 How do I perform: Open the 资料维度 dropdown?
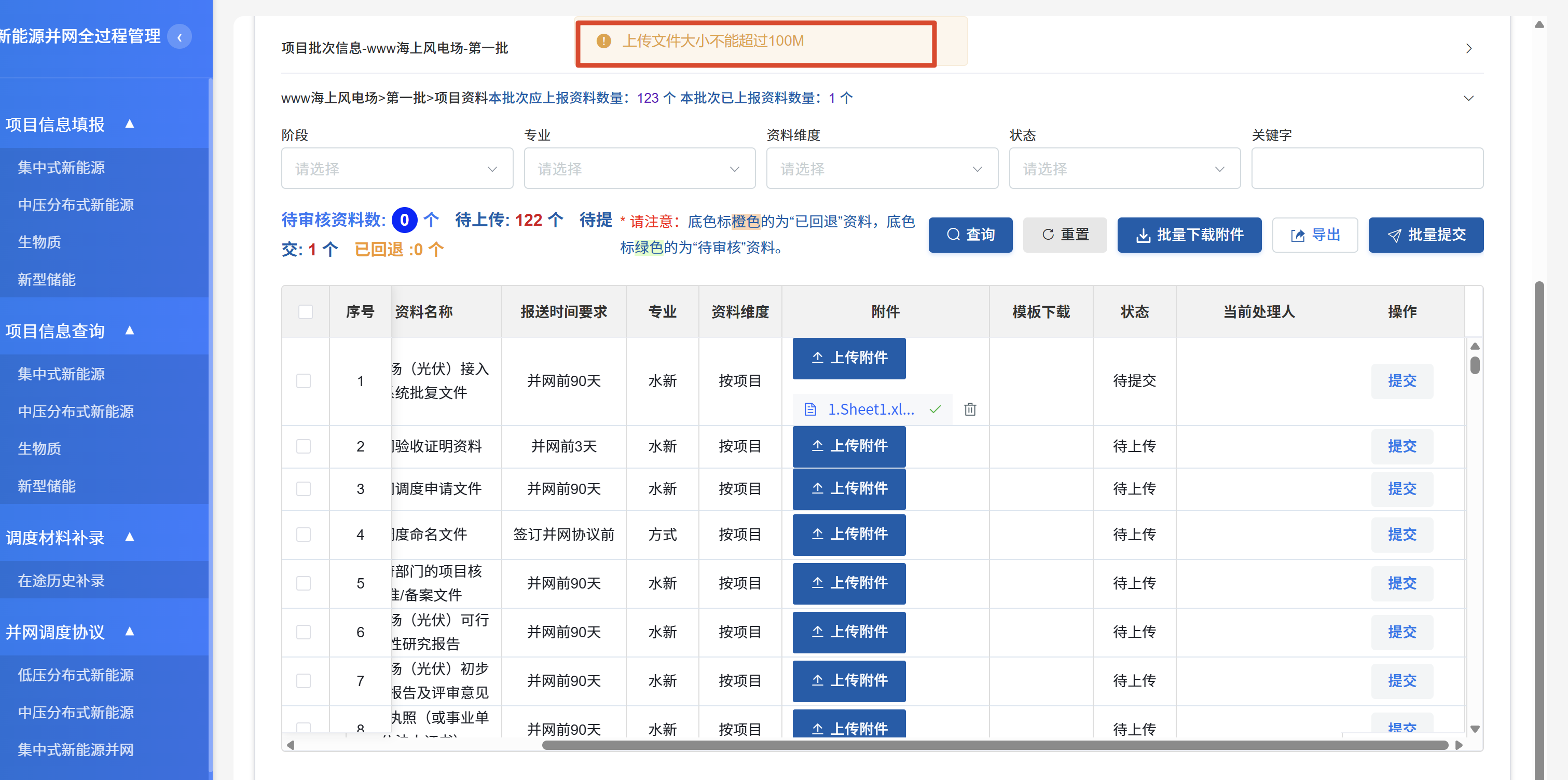click(x=882, y=169)
